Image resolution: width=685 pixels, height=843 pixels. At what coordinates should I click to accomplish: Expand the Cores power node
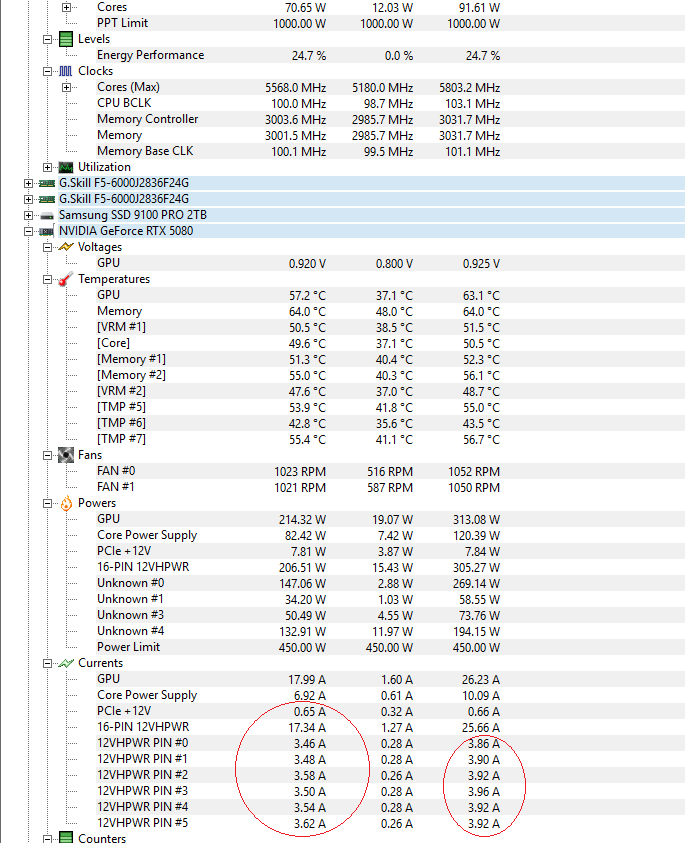(x=66, y=8)
